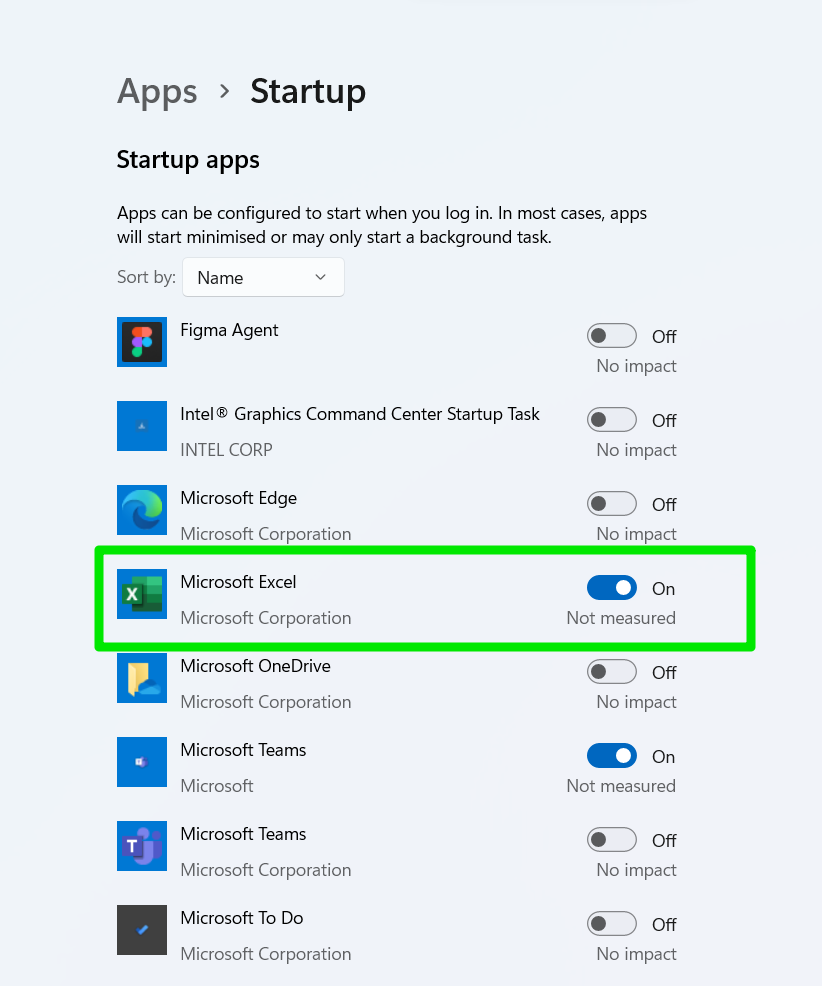Click the Sort by label

coord(147,277)
